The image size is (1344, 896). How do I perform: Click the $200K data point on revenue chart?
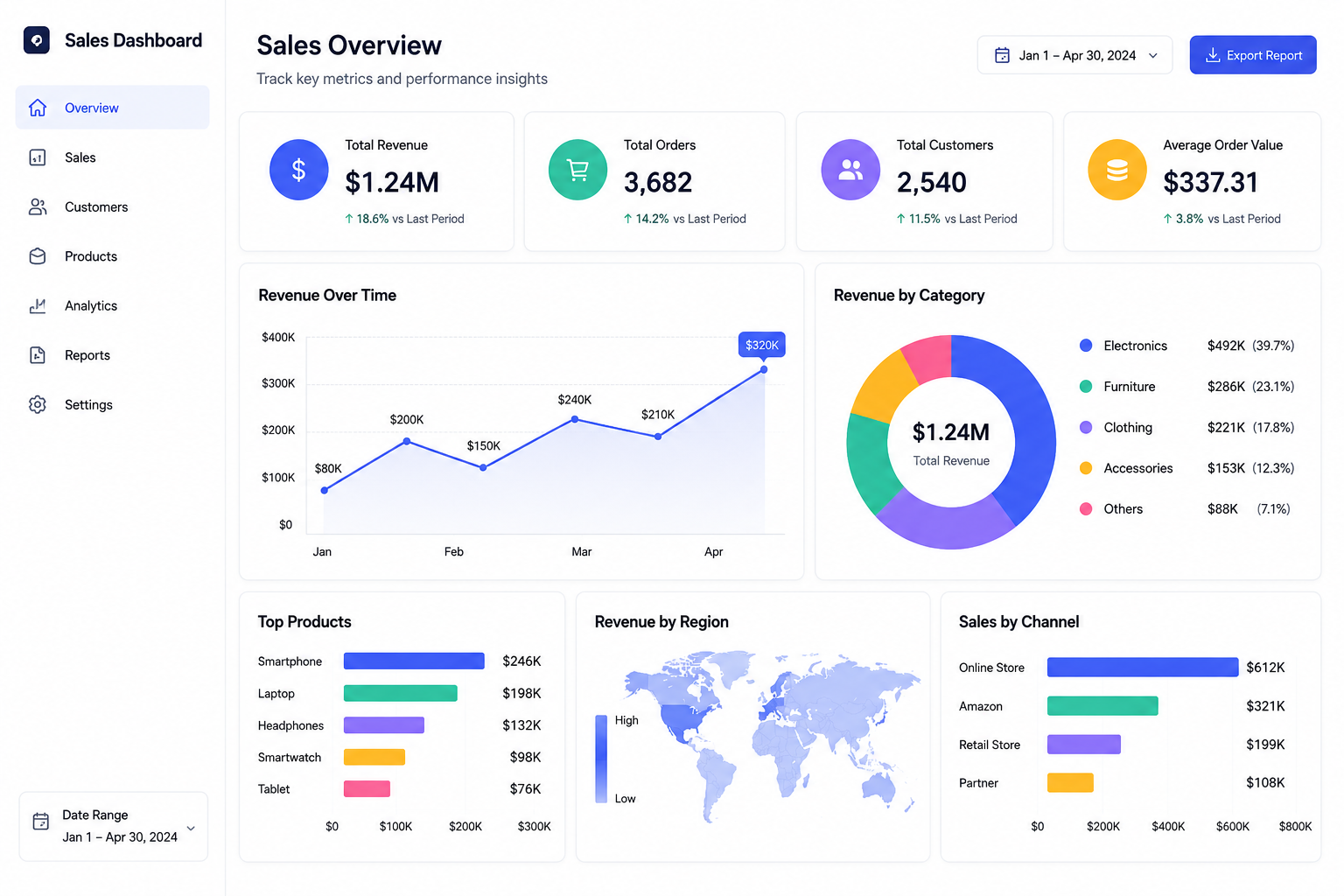(407, 441)
